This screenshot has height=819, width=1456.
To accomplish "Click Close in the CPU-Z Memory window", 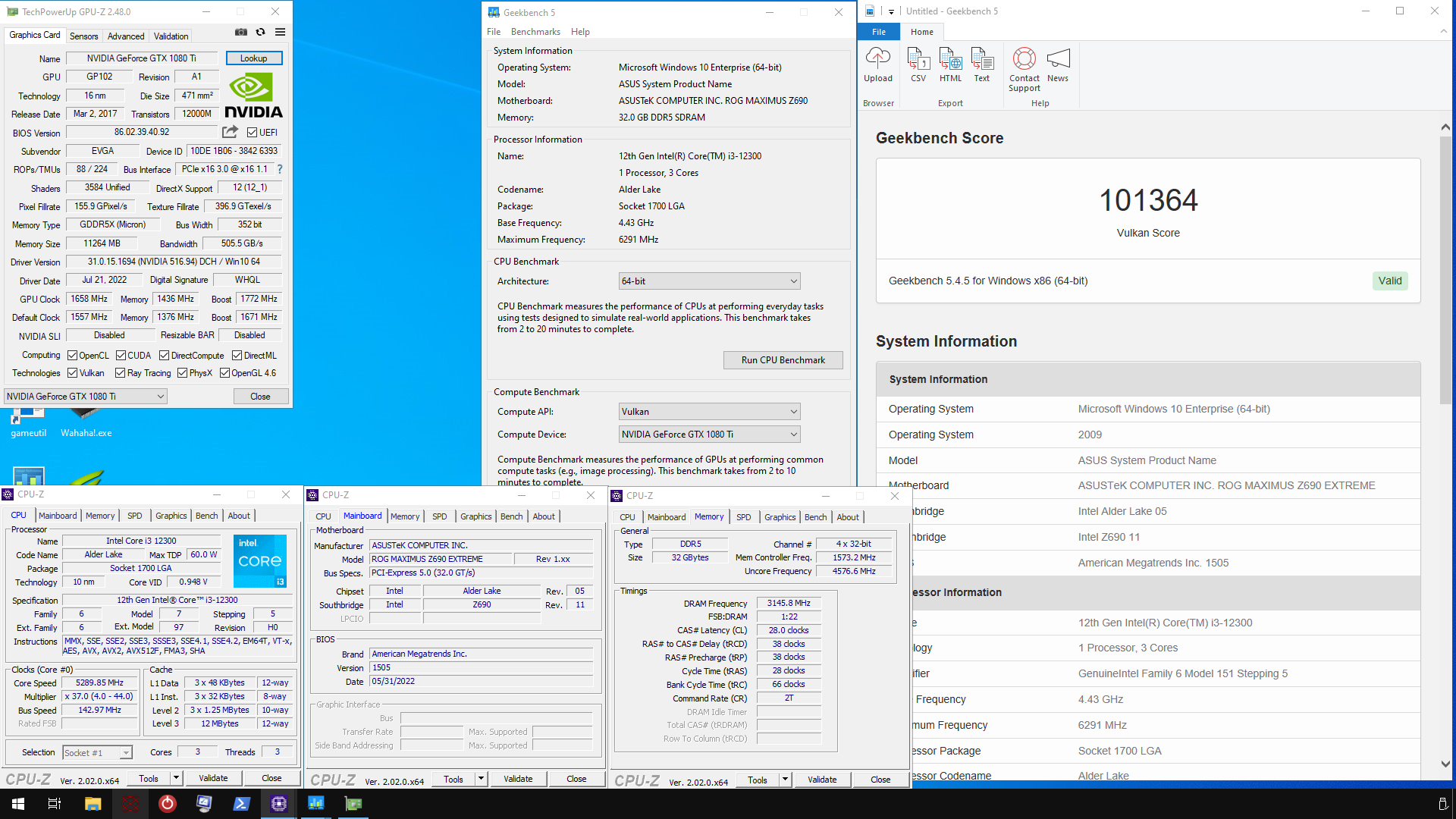I will pos(880,780).
